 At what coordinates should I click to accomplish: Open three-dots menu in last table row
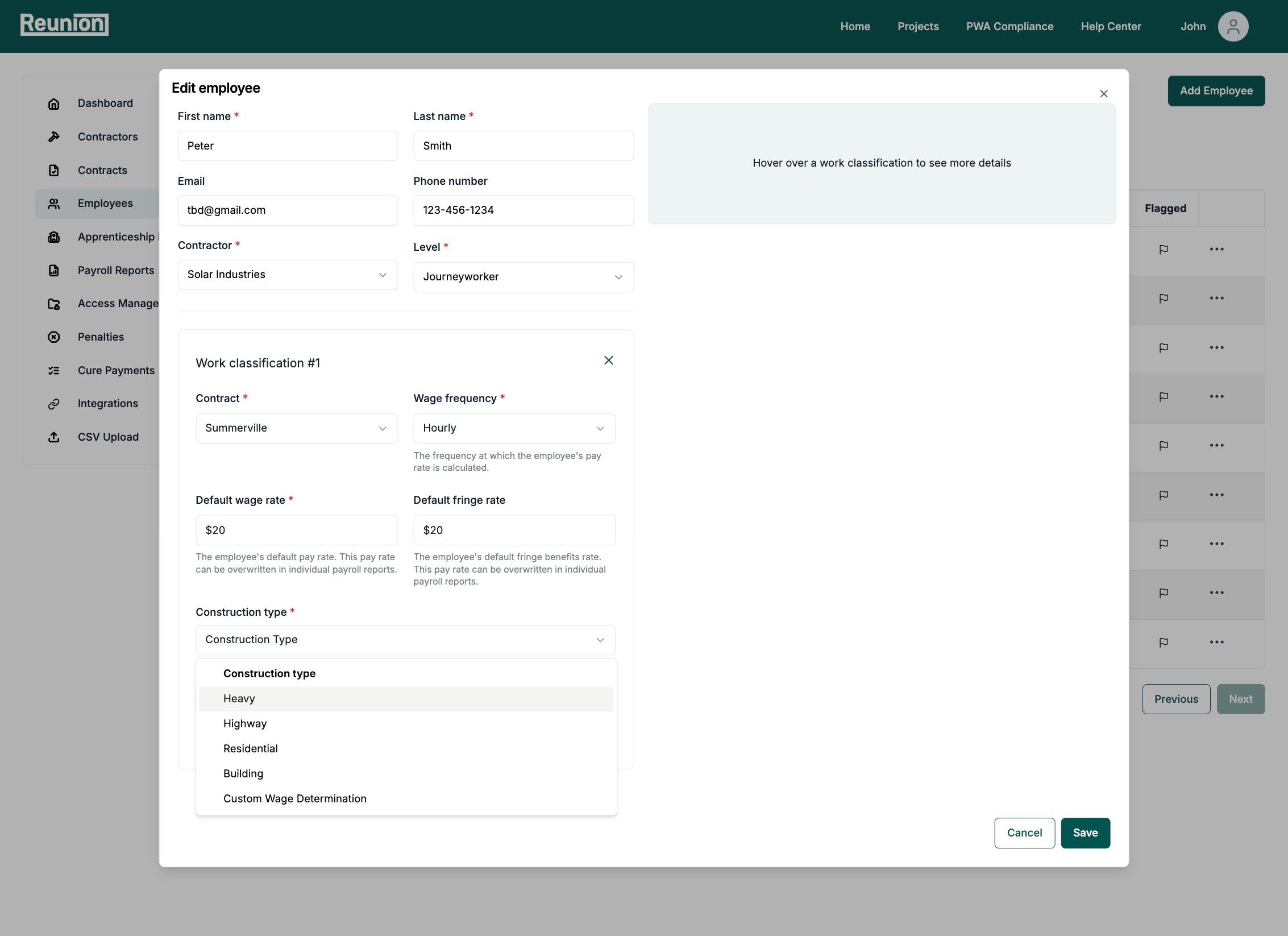click(x=1216, y=642)
